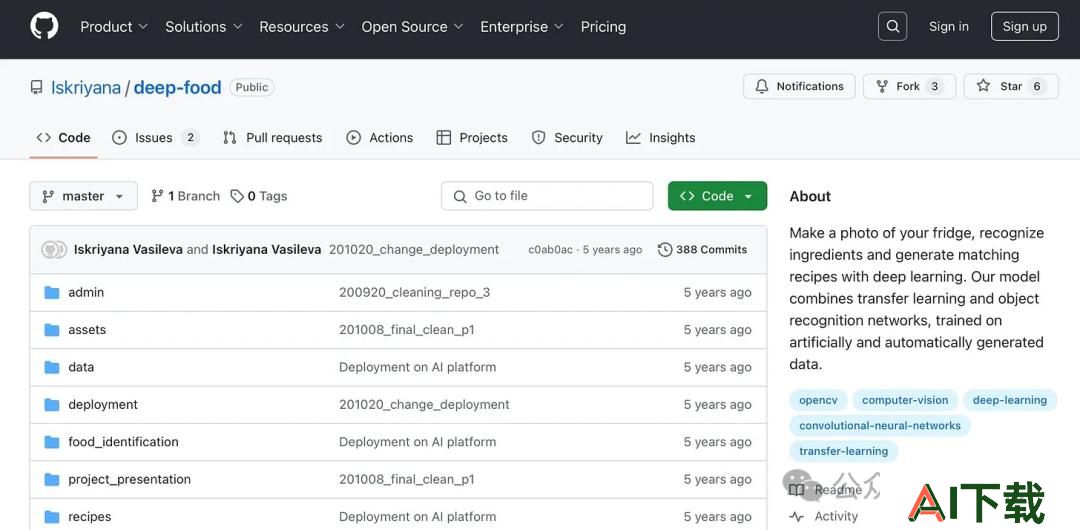Screen dimensions: 1080x530
Task: Switch to the Actions tab
Action: pyautogui.click(x=380, y=138)
